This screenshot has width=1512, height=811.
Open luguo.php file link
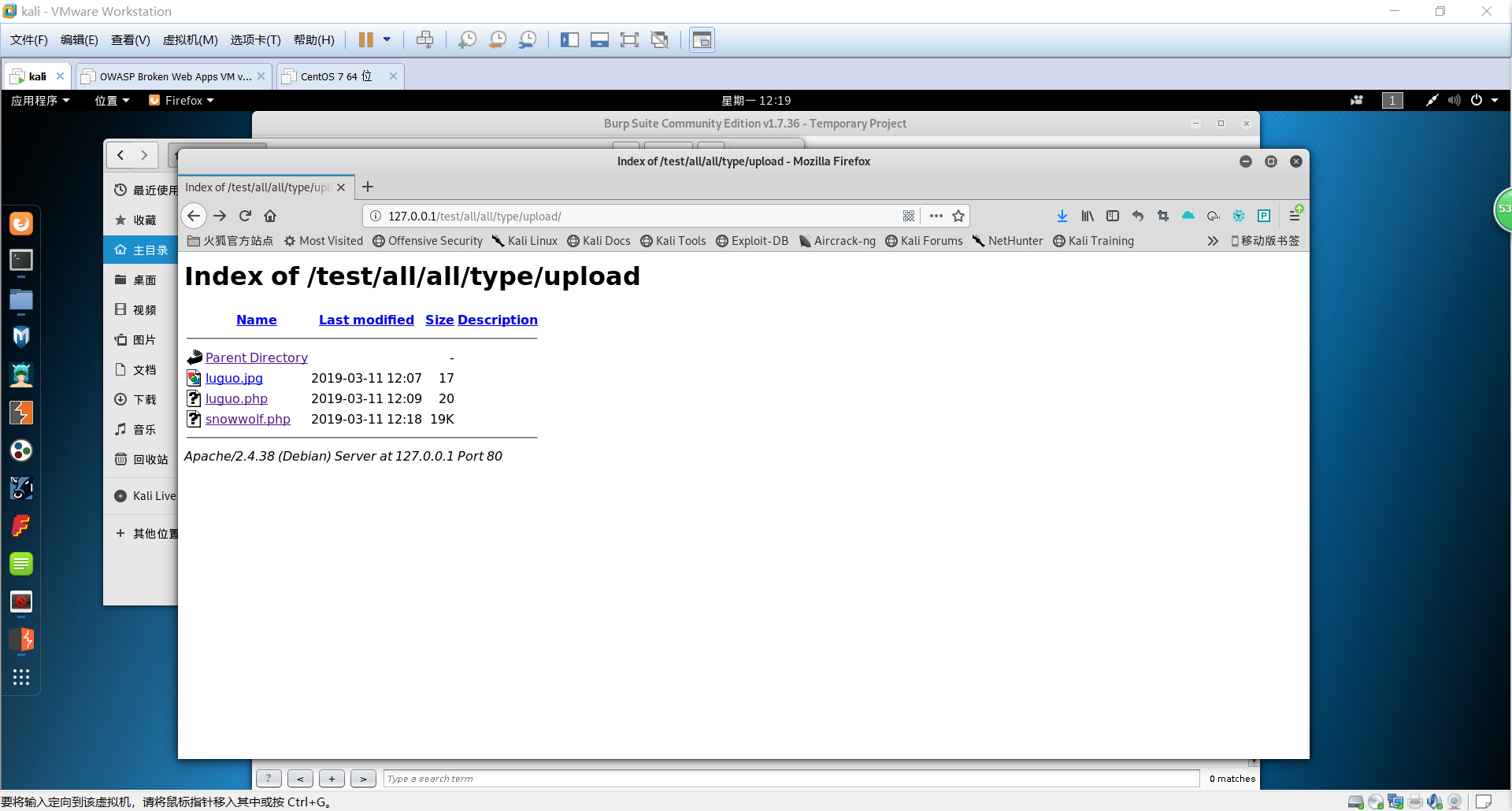point(236,398)
